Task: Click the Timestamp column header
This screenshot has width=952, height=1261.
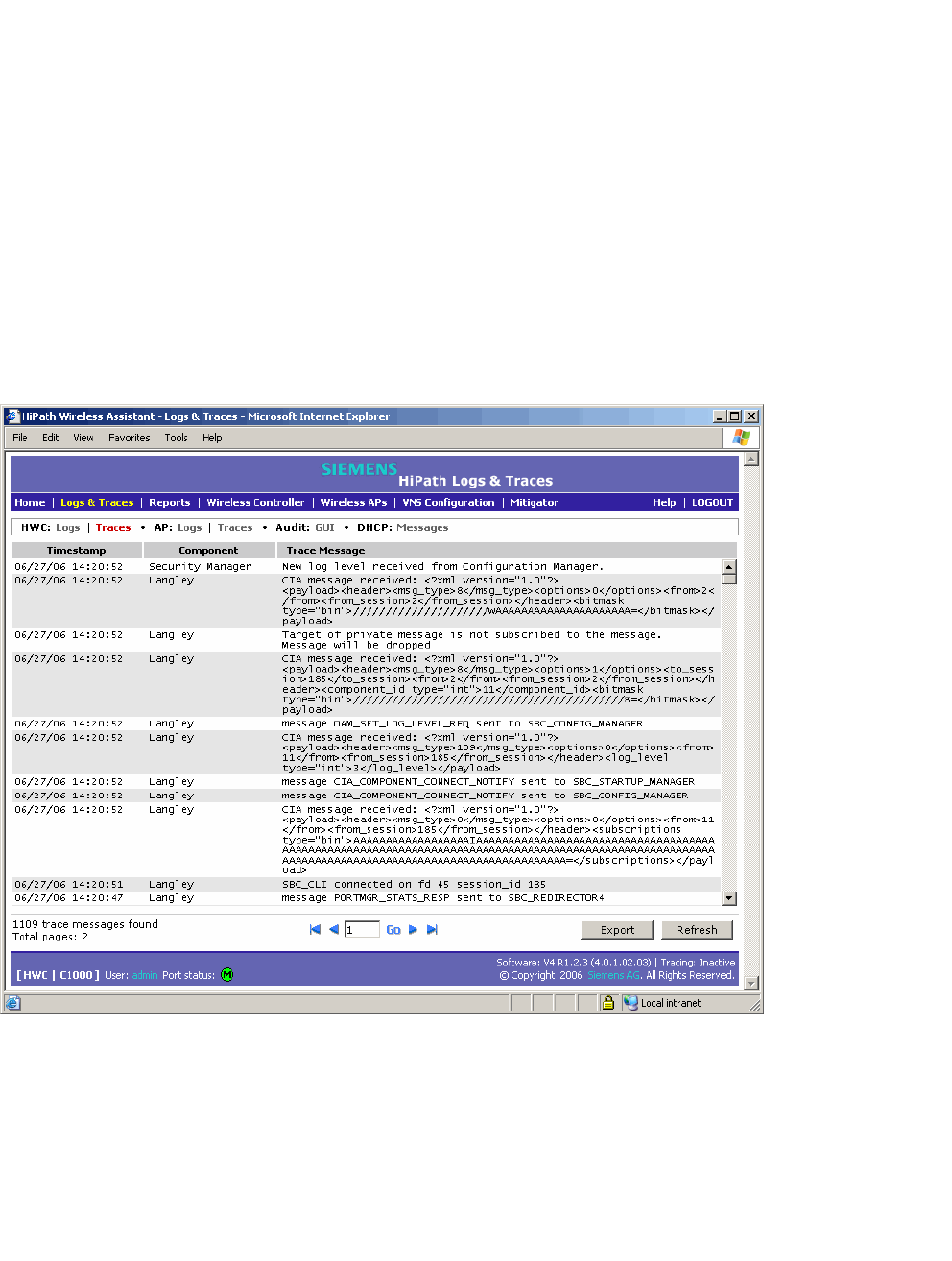Action: tap(77, 551)
